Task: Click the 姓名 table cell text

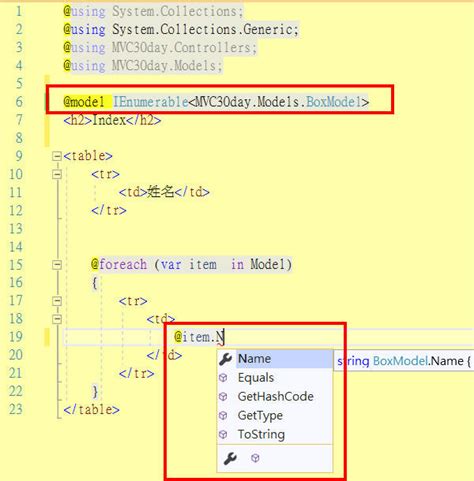Action: pos(161,192)
